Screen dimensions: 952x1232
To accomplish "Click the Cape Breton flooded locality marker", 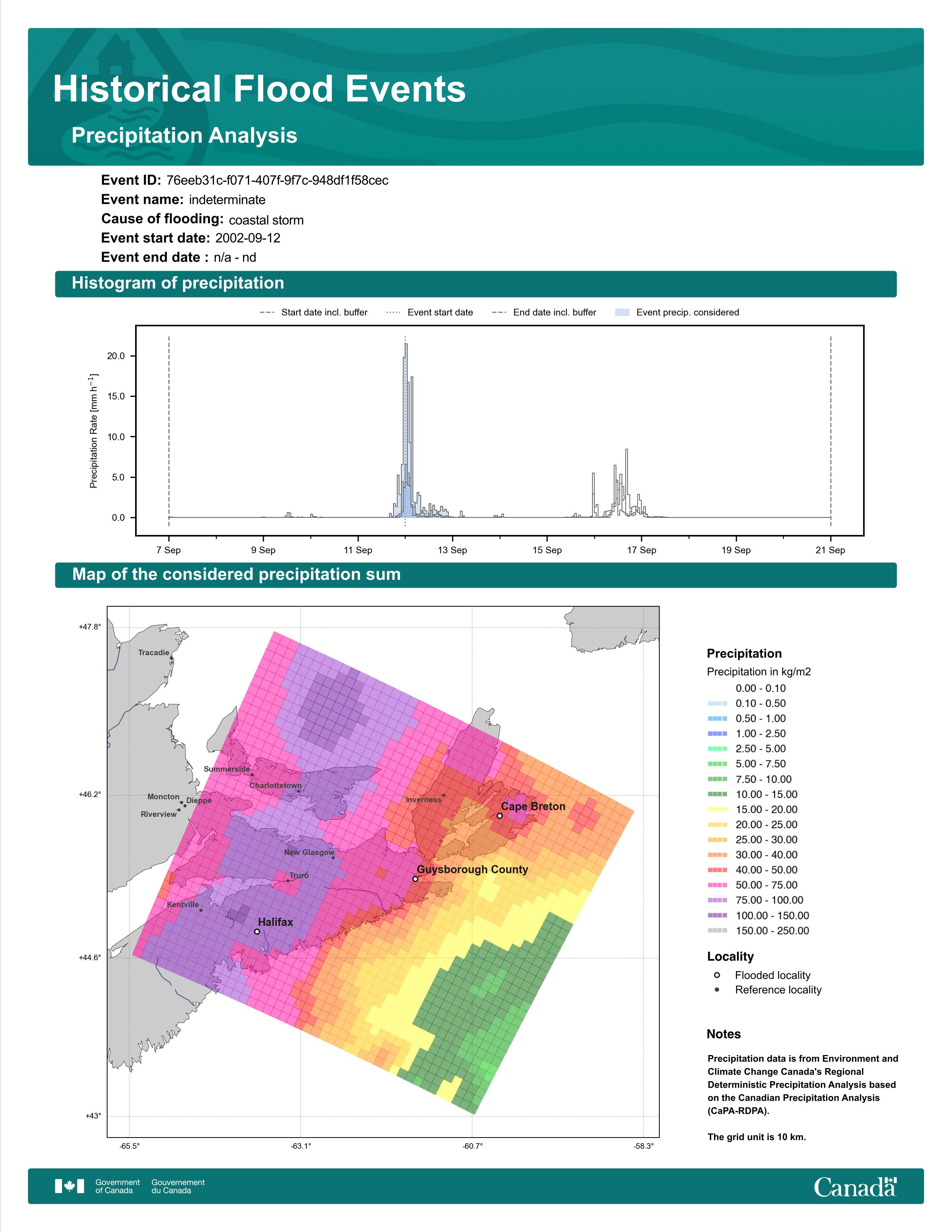I will pyautogui.click(x=500, y=816).
